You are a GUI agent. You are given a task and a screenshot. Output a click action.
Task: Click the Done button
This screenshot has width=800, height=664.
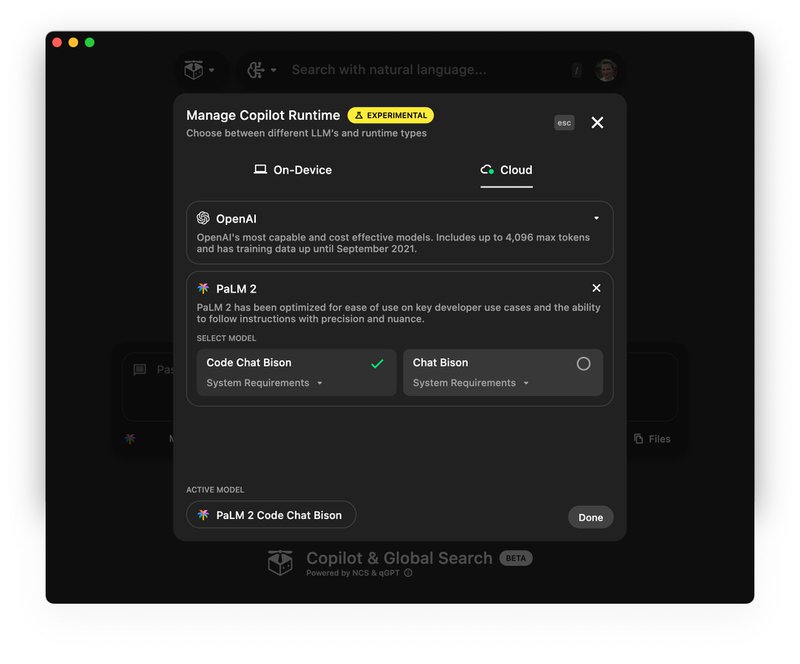click(x=590, y=517)
